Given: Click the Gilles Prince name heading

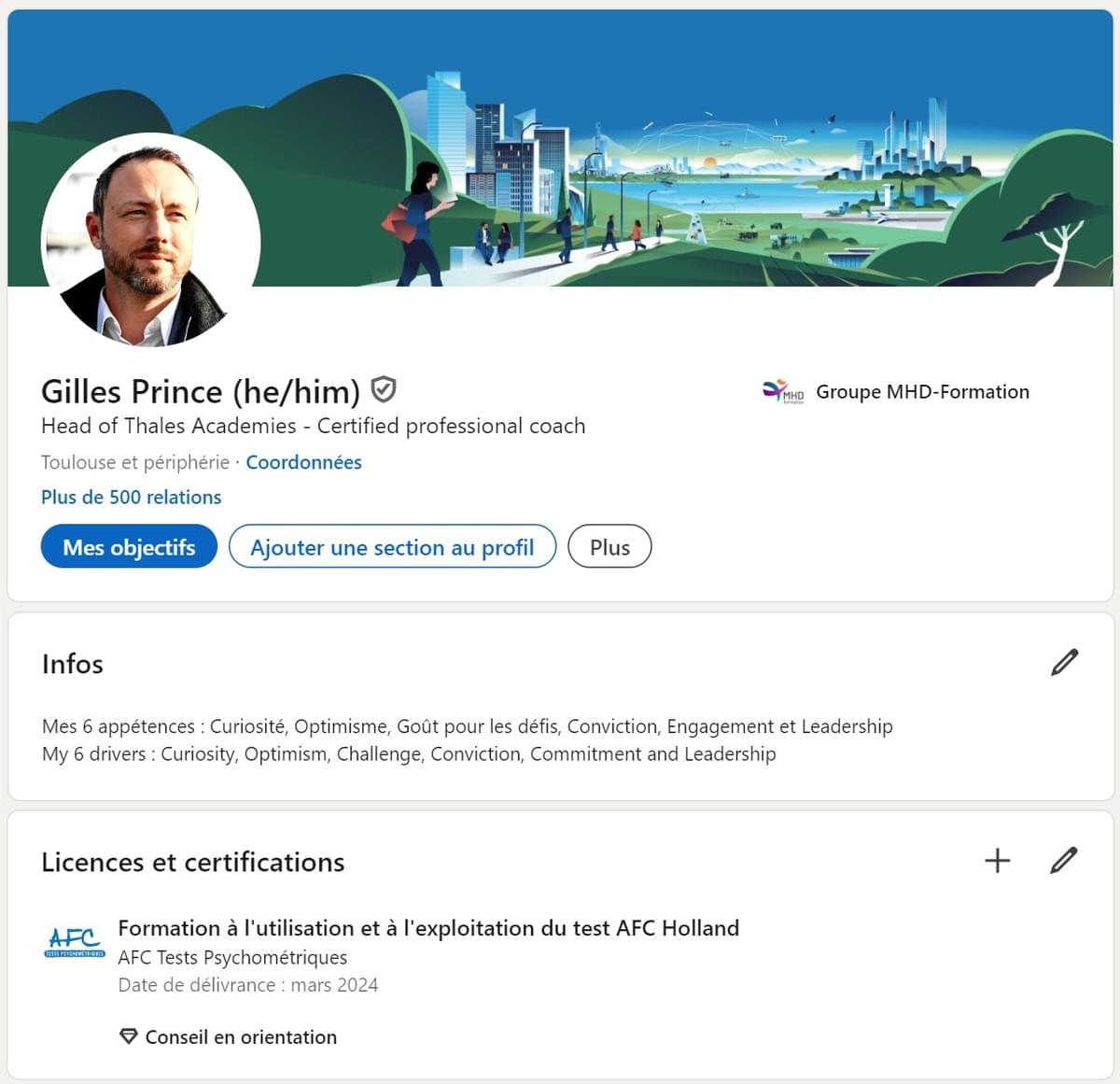Looking at the screenshot, I should [201, 391].
